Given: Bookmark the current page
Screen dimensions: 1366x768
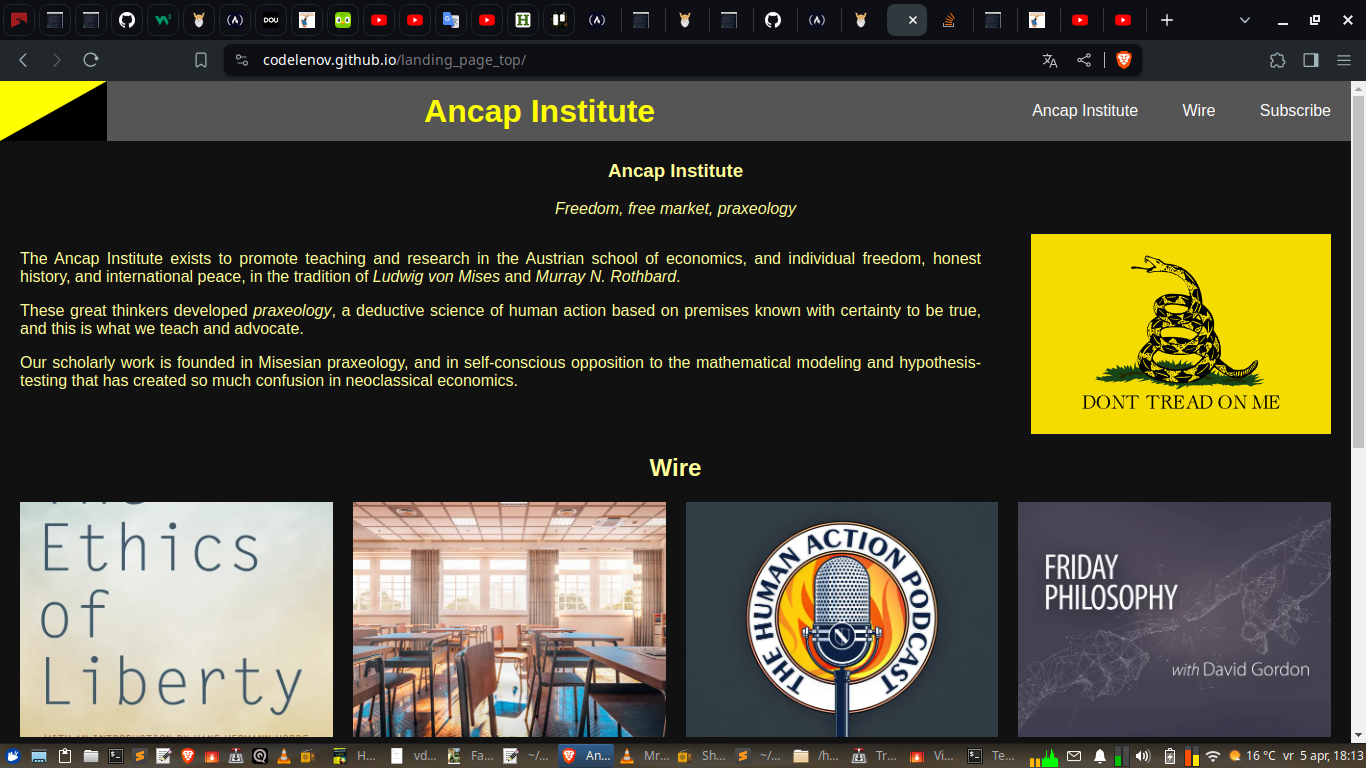Looking at the screenshot, I should [x=201, y=60].
